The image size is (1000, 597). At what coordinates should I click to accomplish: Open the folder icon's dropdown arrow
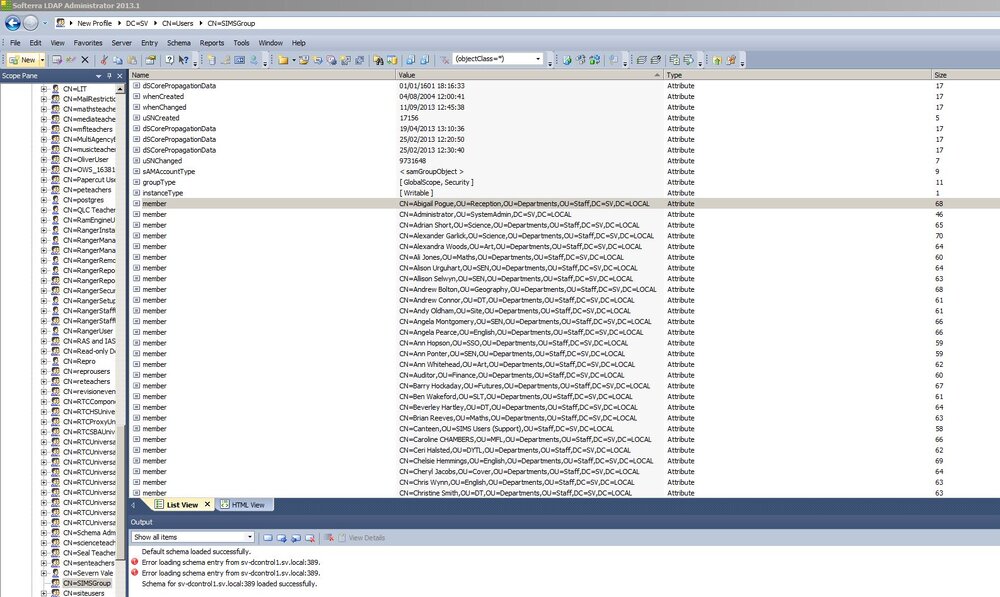[x=293, y=60]
